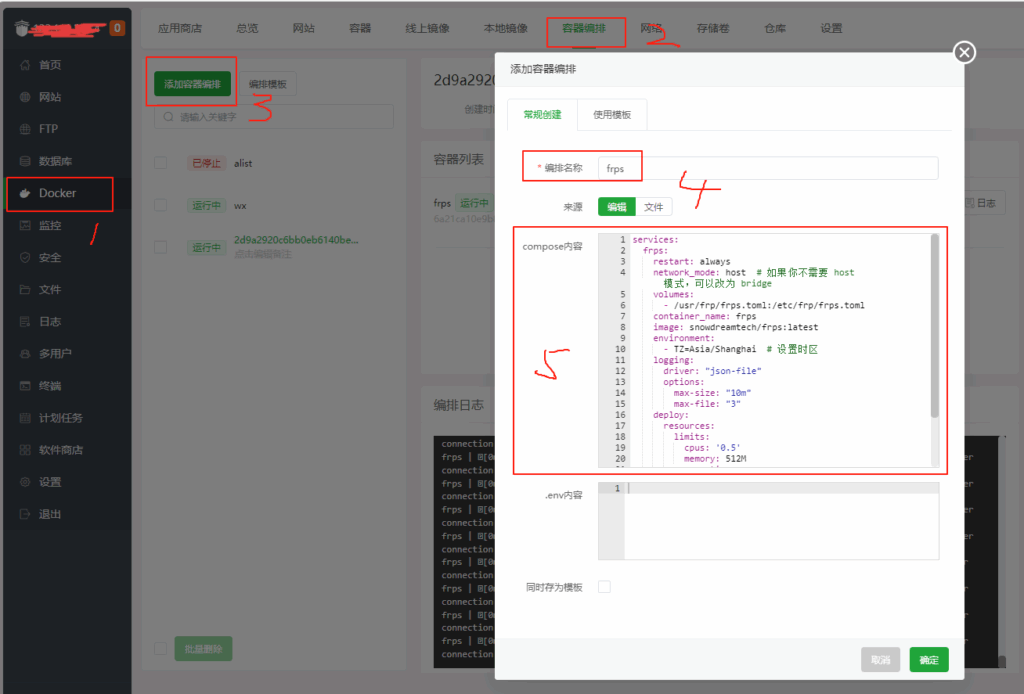Click the compose name input field
Viewport: 1024px width, 694px height.
click(767, 169)
